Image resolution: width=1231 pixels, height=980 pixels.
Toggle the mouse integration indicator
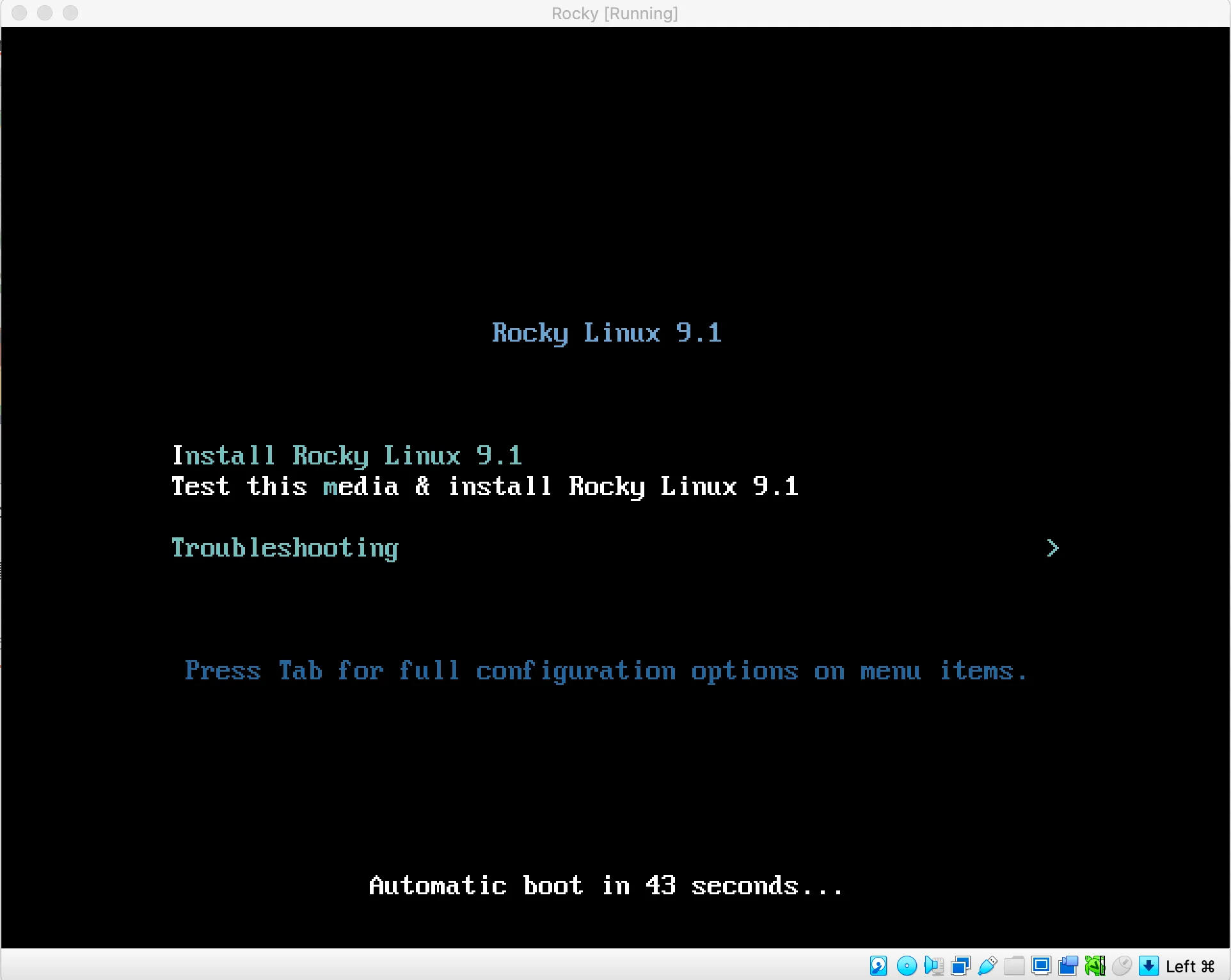click(1122, 965)
